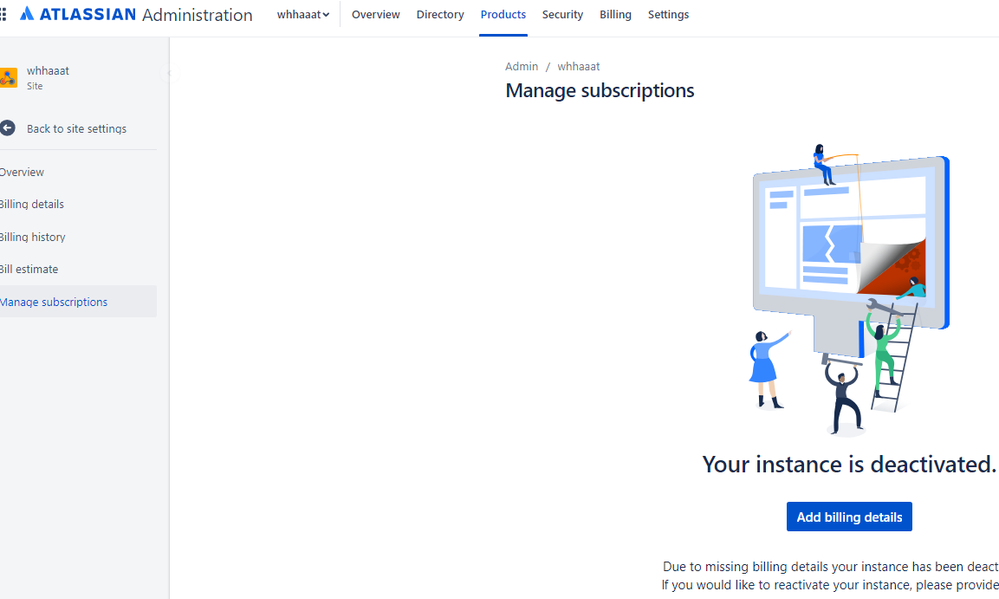Collapse the left sidebar panel
This screenshot has height=599, width=999.
(x=170, y=72)
